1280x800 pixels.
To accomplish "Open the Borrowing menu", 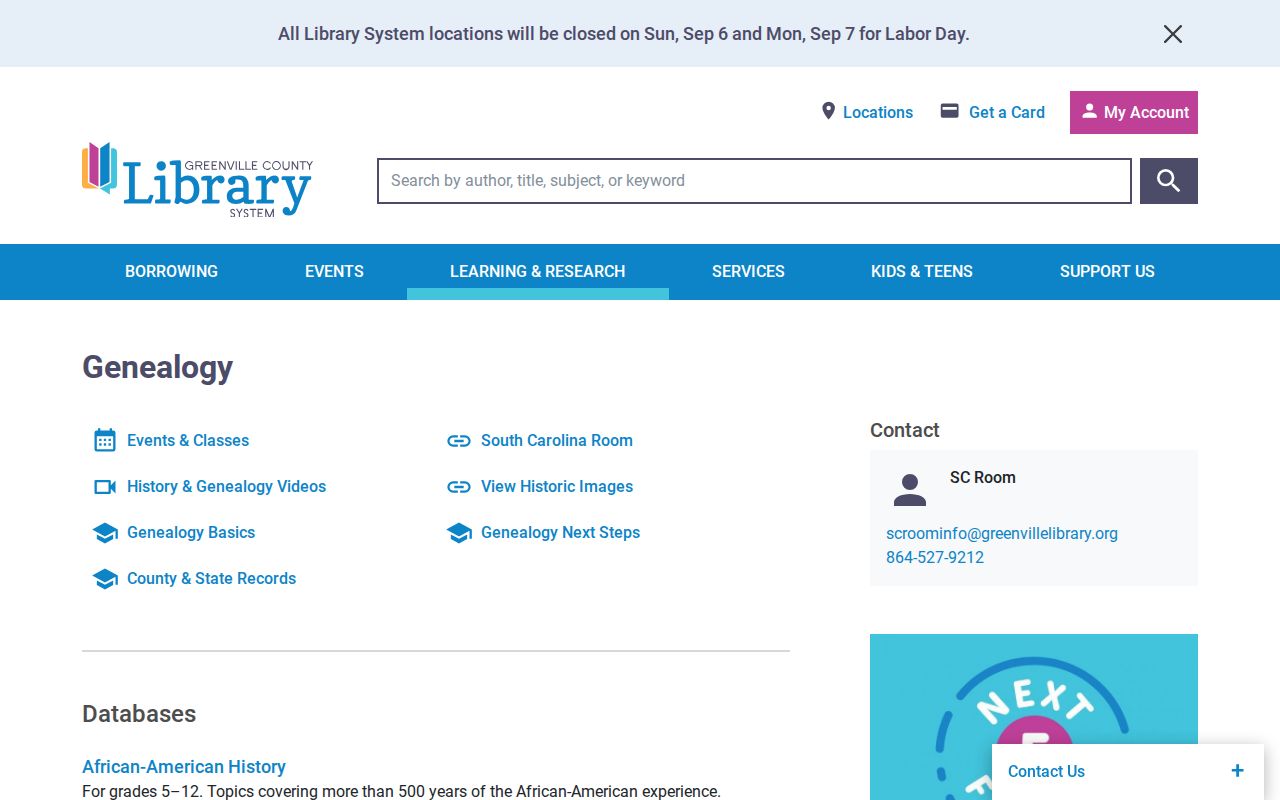I will pos(171,271).
